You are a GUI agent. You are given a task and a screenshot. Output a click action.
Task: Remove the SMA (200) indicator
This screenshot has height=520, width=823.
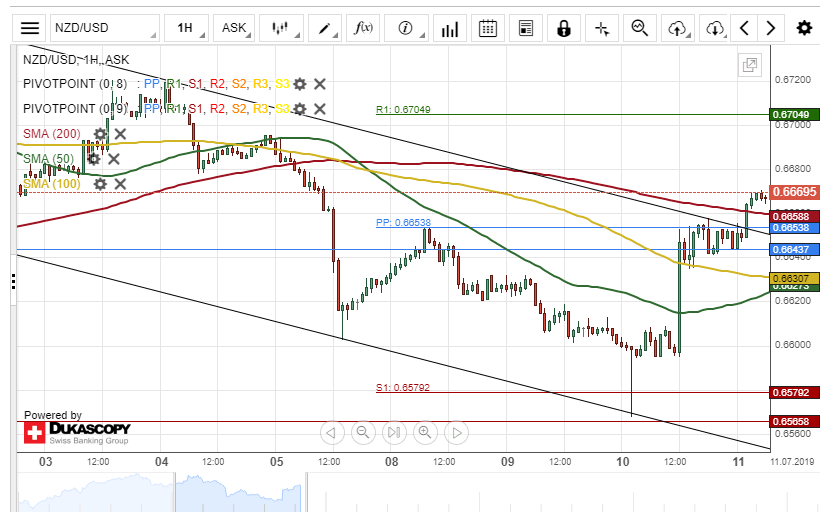point(120,134)
